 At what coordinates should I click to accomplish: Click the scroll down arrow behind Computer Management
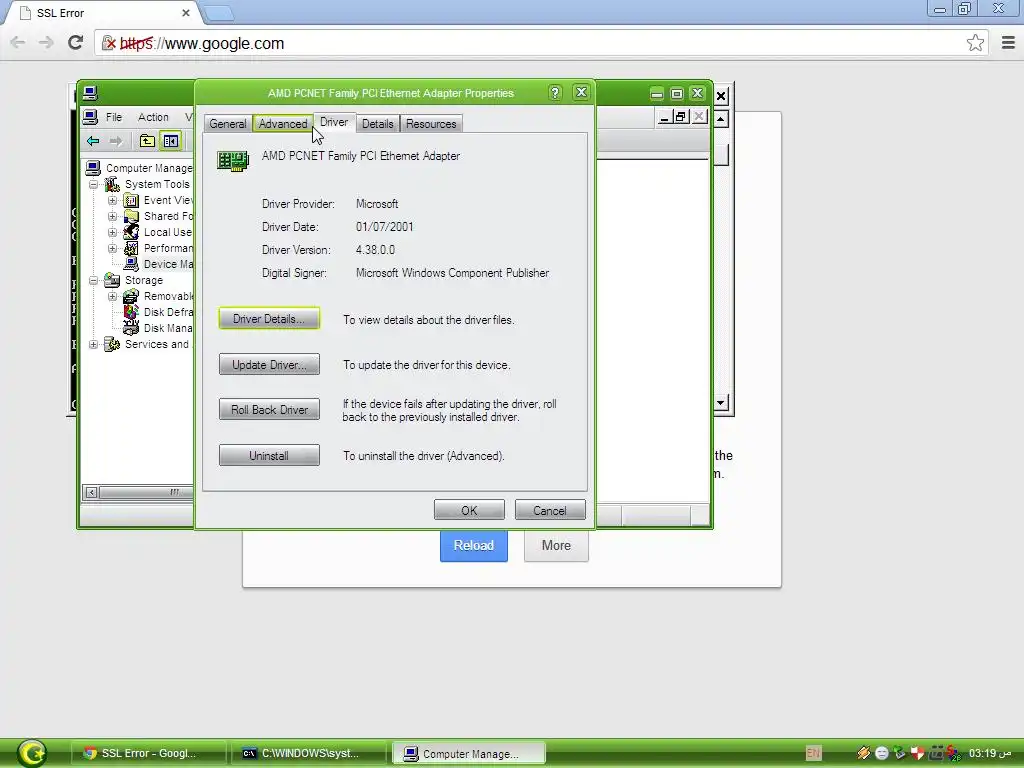(x=720, y=402)
